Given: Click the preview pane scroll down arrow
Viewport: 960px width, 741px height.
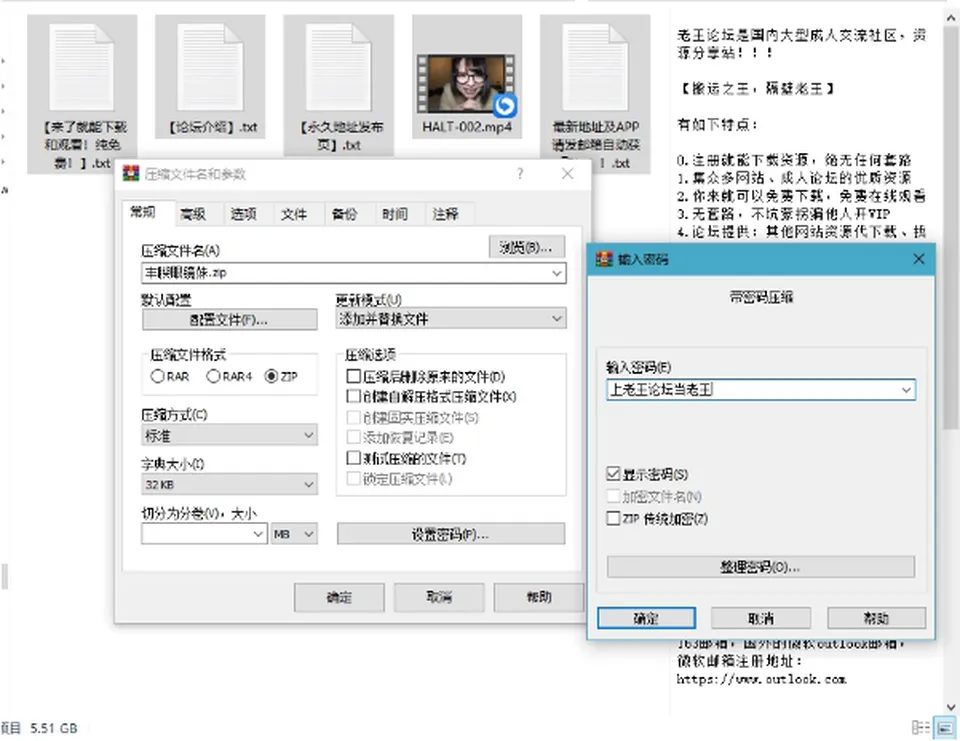Looking at the screenshot, I should (951, 707).
